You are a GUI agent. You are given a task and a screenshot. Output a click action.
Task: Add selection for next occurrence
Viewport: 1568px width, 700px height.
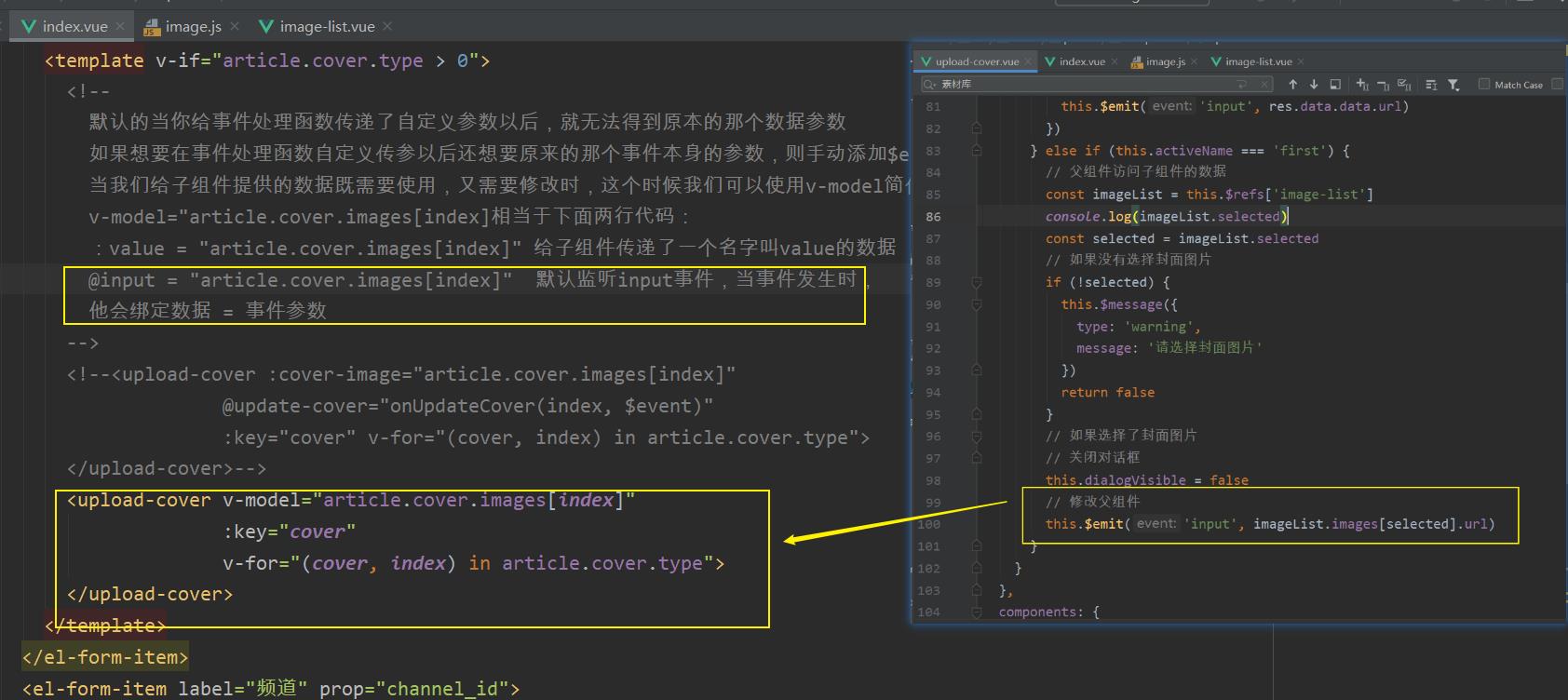(x=1362, y=84)
